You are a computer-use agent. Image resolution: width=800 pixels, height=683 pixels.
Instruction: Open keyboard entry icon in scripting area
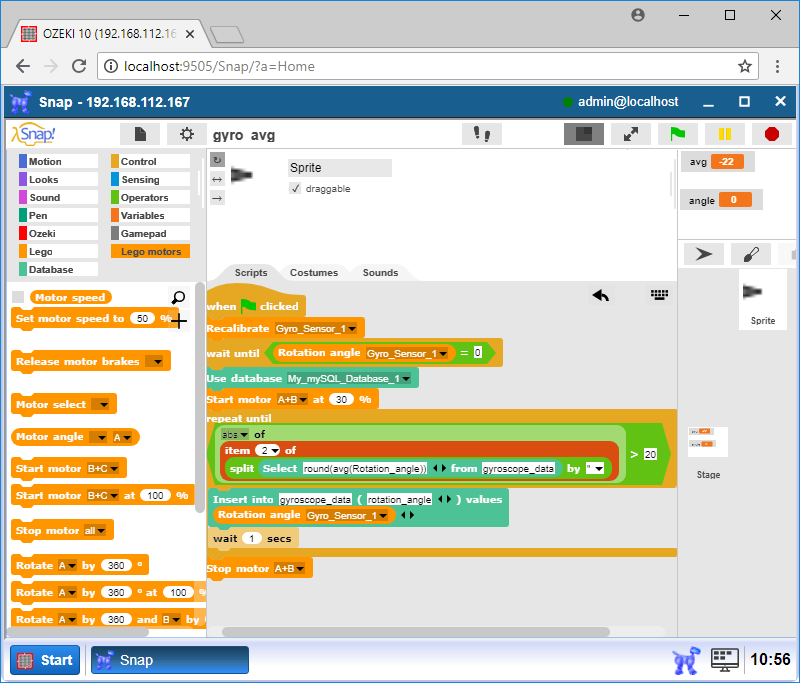pyautogui.click(x=659, y=294)
